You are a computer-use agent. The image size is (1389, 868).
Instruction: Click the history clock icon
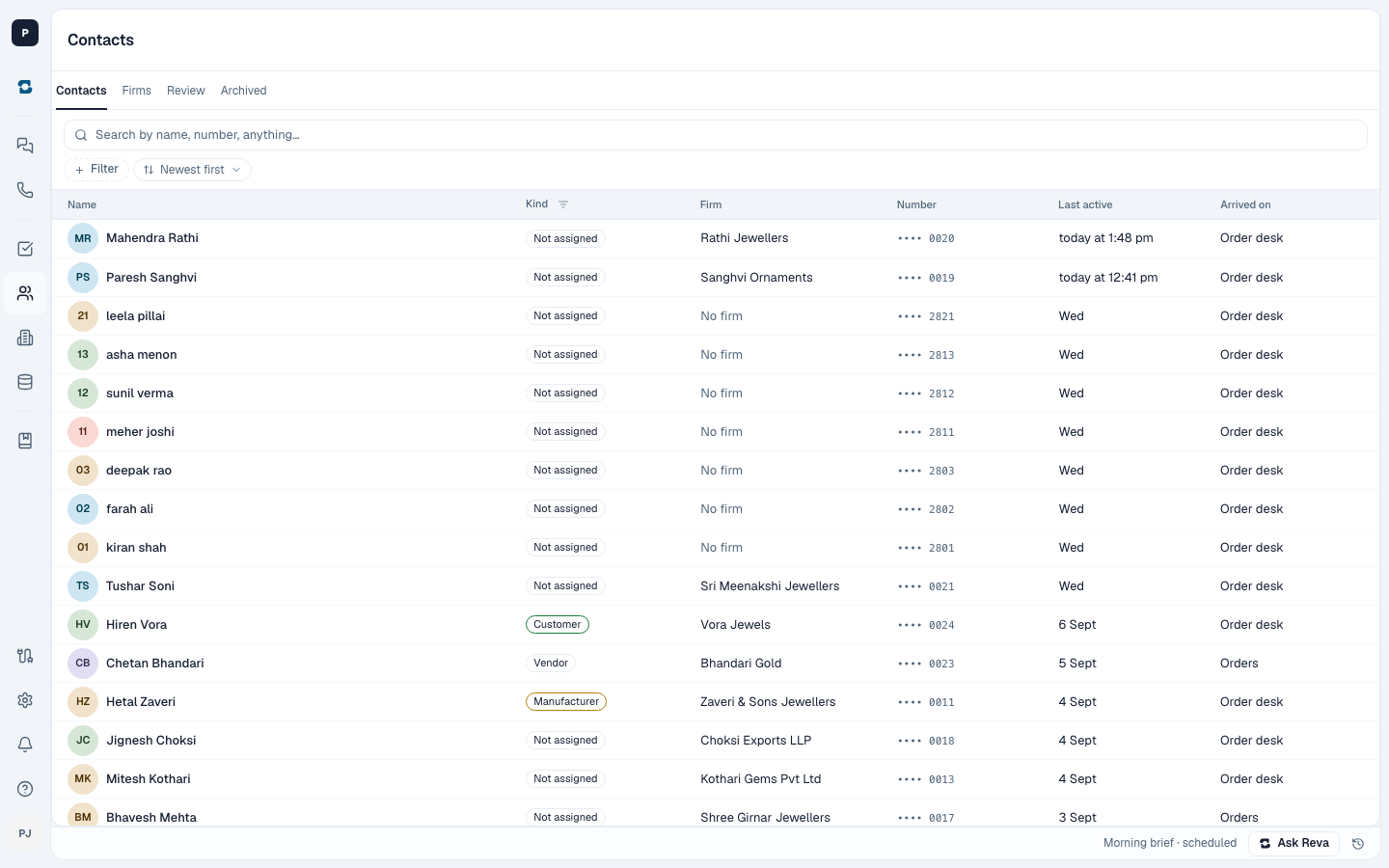1358,844
